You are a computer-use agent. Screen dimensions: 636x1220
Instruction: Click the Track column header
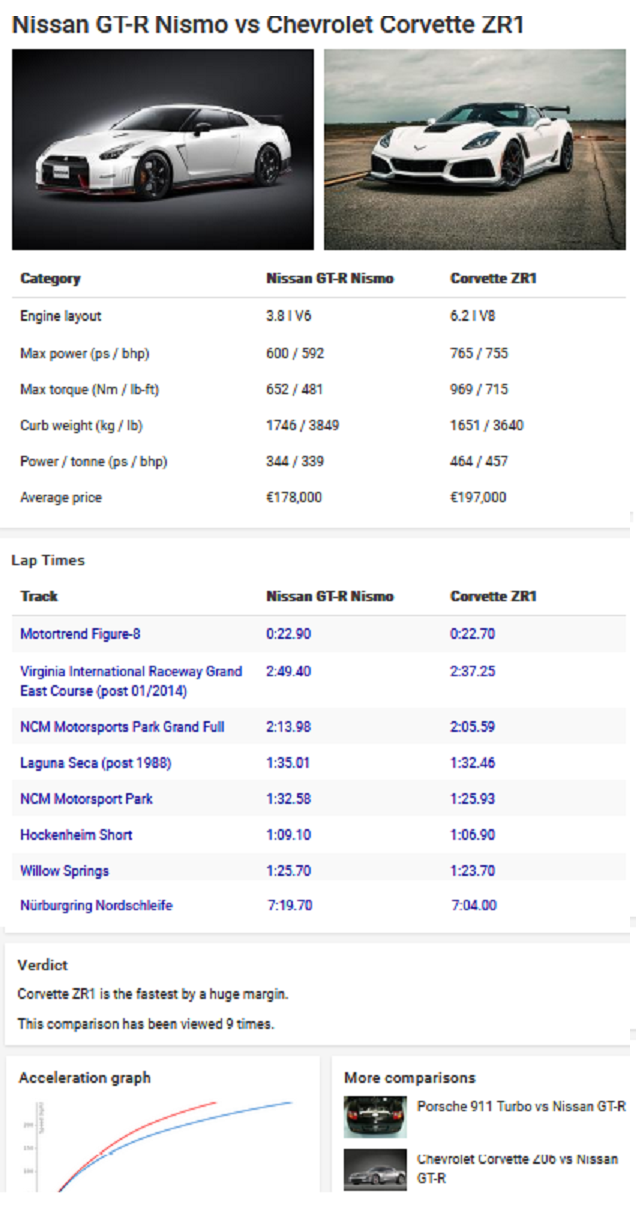(x=39, y=596)
